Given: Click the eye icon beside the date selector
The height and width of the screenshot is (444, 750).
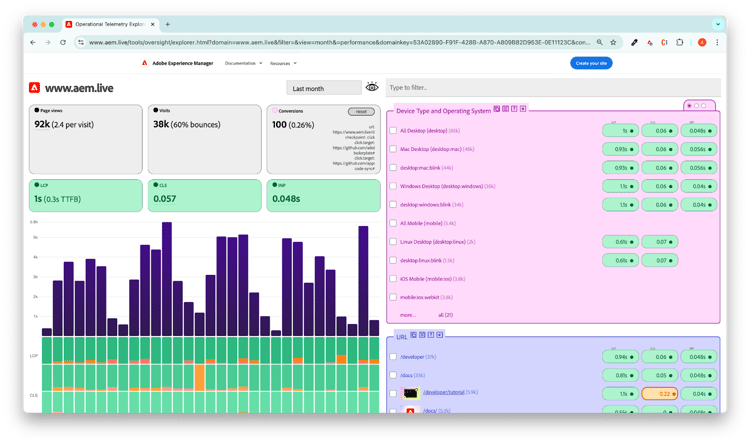Looking at the screenshot, I should pyautogui.click(x=372, y=88).
